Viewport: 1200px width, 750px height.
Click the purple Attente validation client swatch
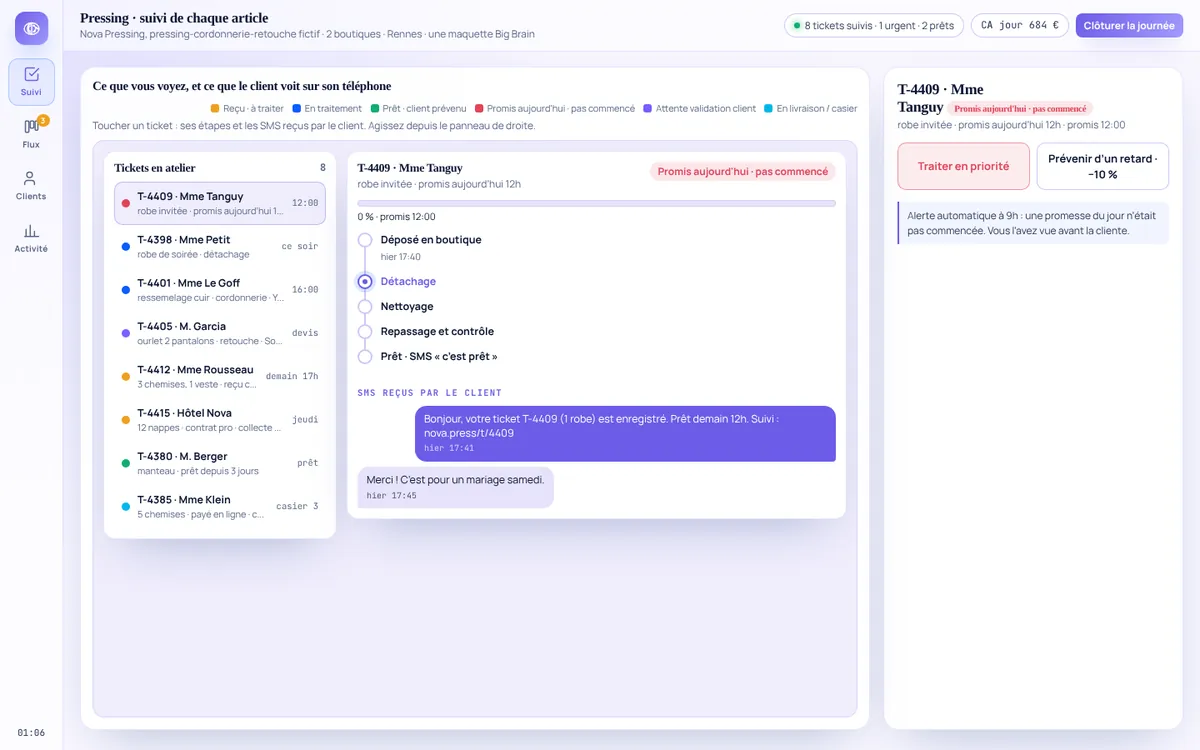coord(648,108)
